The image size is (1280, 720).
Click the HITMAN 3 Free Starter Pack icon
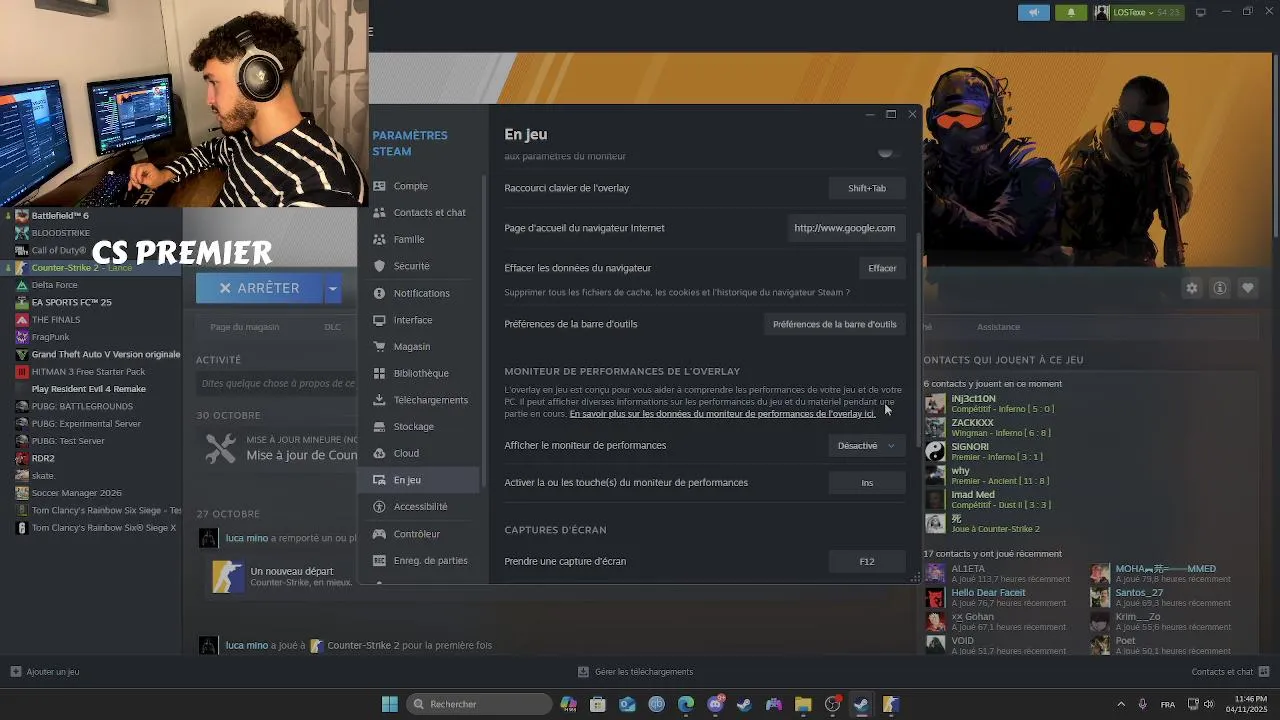coord(22,372)
